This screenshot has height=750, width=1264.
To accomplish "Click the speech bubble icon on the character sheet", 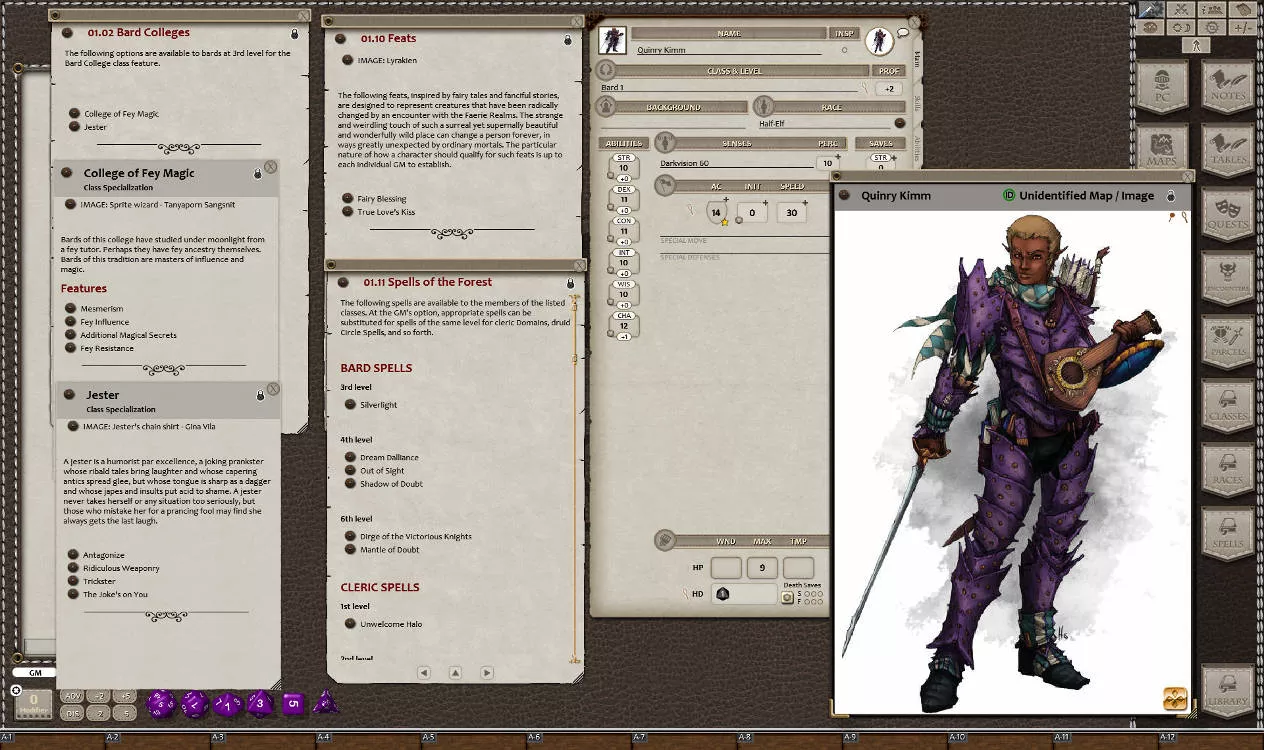I will pyautogui.click(x=903, y=33).
